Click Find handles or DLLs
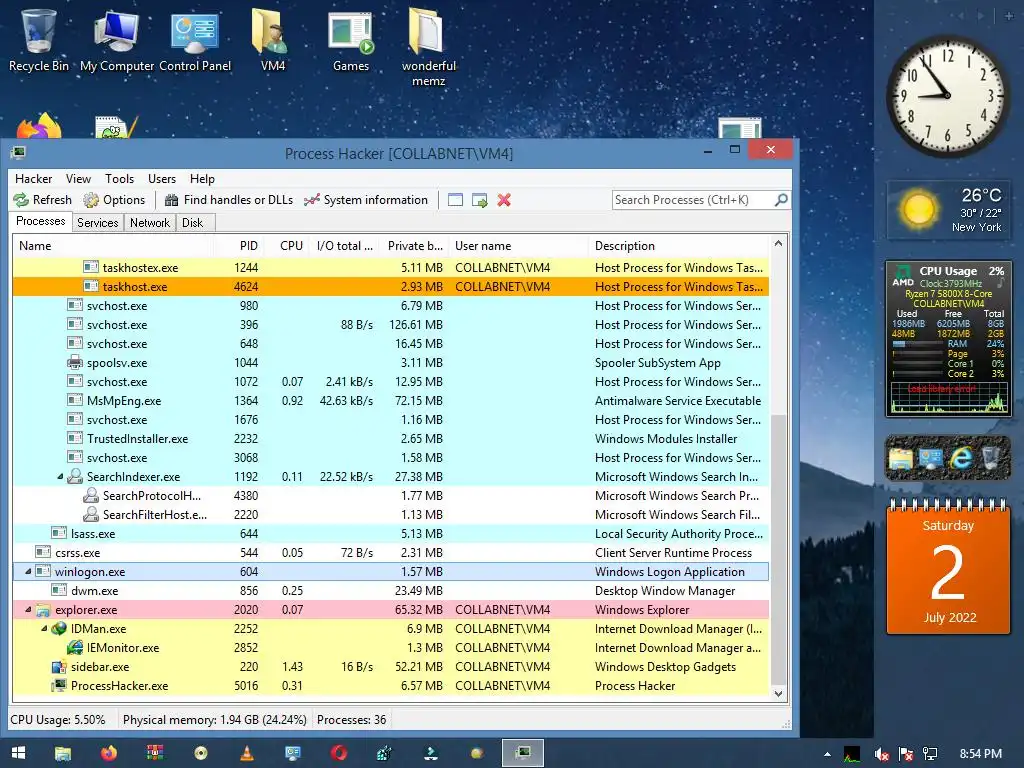This screenshot has height=768, width=1024. (229, 200)
